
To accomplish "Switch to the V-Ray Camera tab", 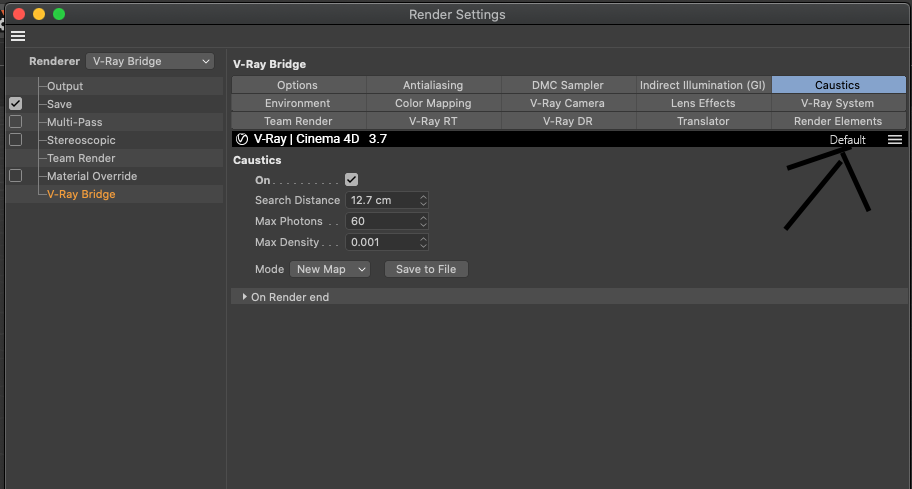I will coord(568,103).
